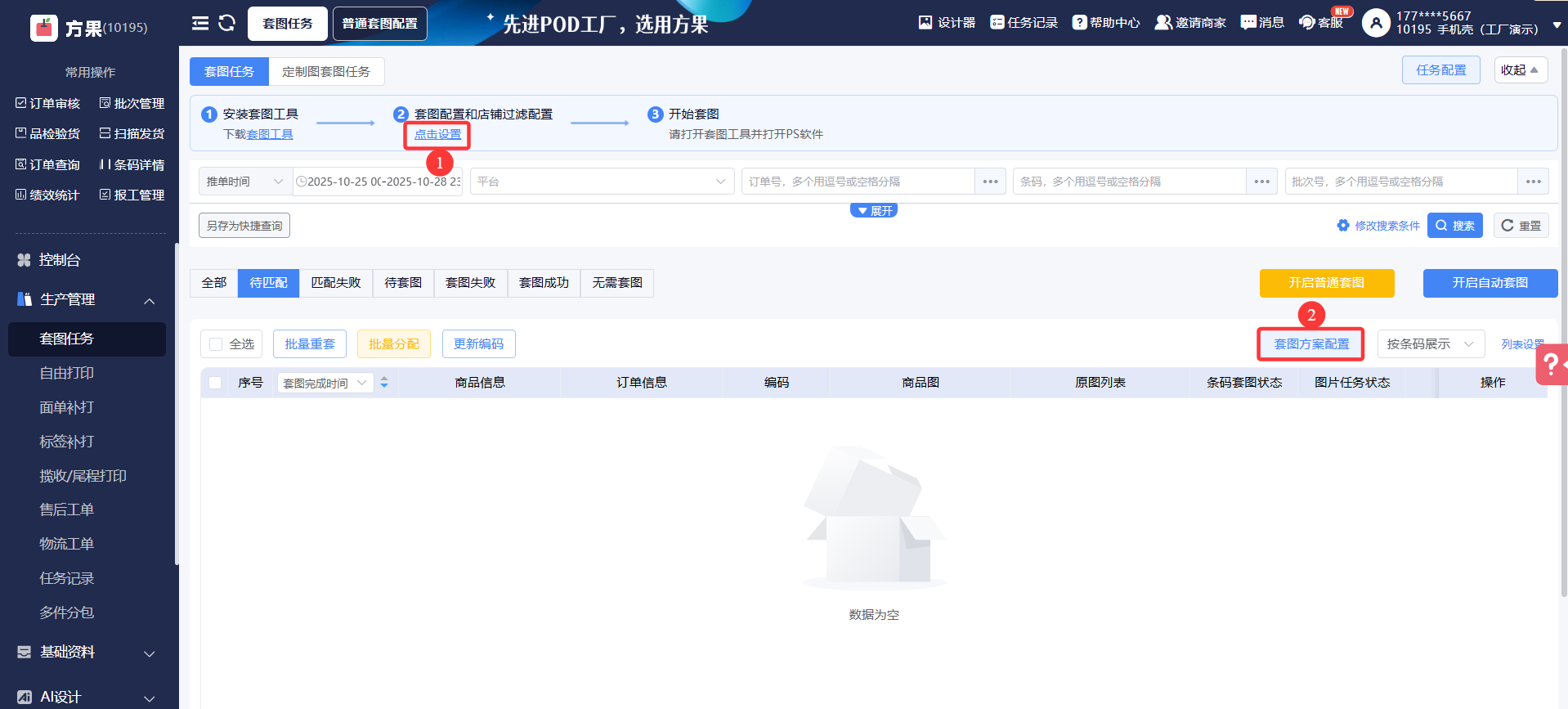The image size is (1568, 709).
Task: Select the 匹配失败 status tab
Action: click(335, 283)
